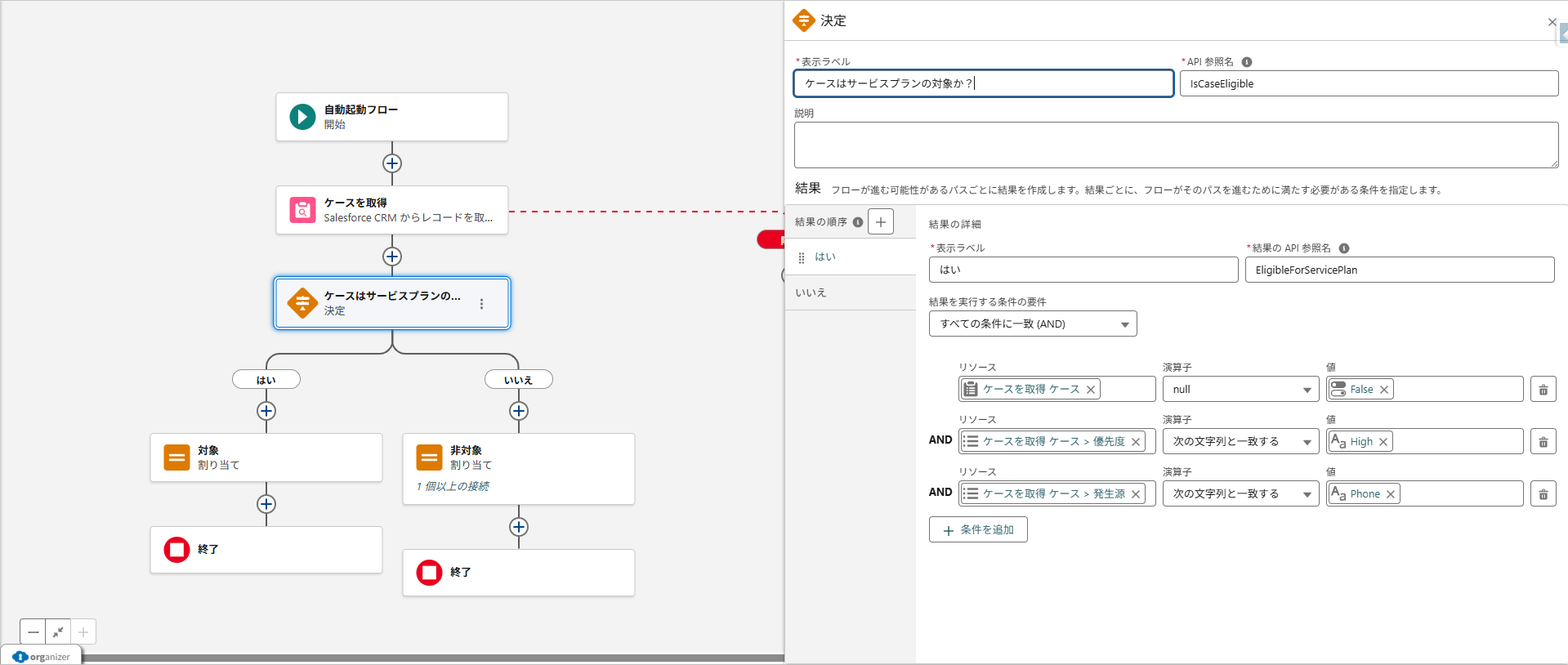The height and width of the screenshot is (665, 1568).
Task: Click the plus connector below 自動起動フロー
Action: tap(392, 163)
